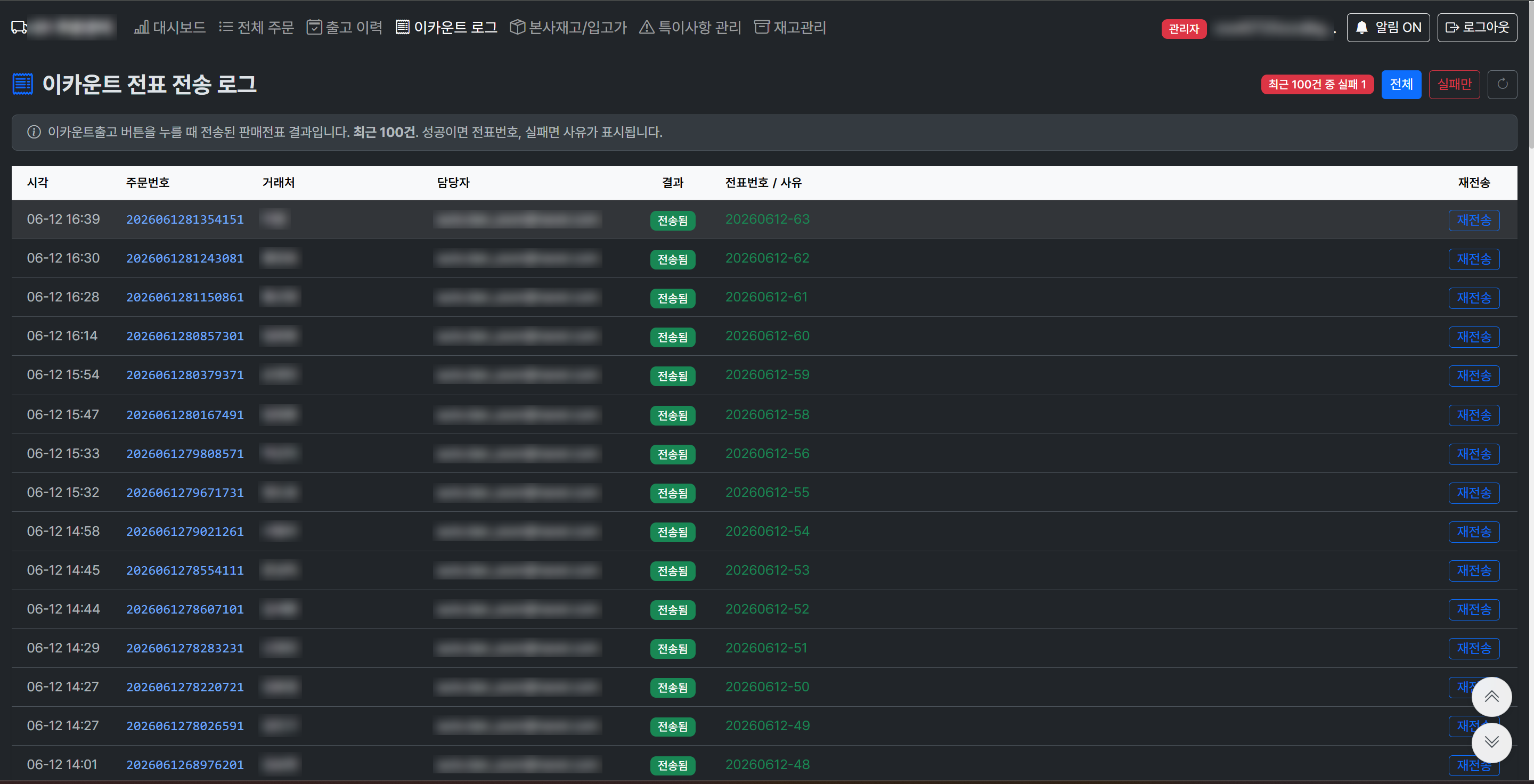Resend voucher 20260612-54 with 재전송

coord(1473,532)
